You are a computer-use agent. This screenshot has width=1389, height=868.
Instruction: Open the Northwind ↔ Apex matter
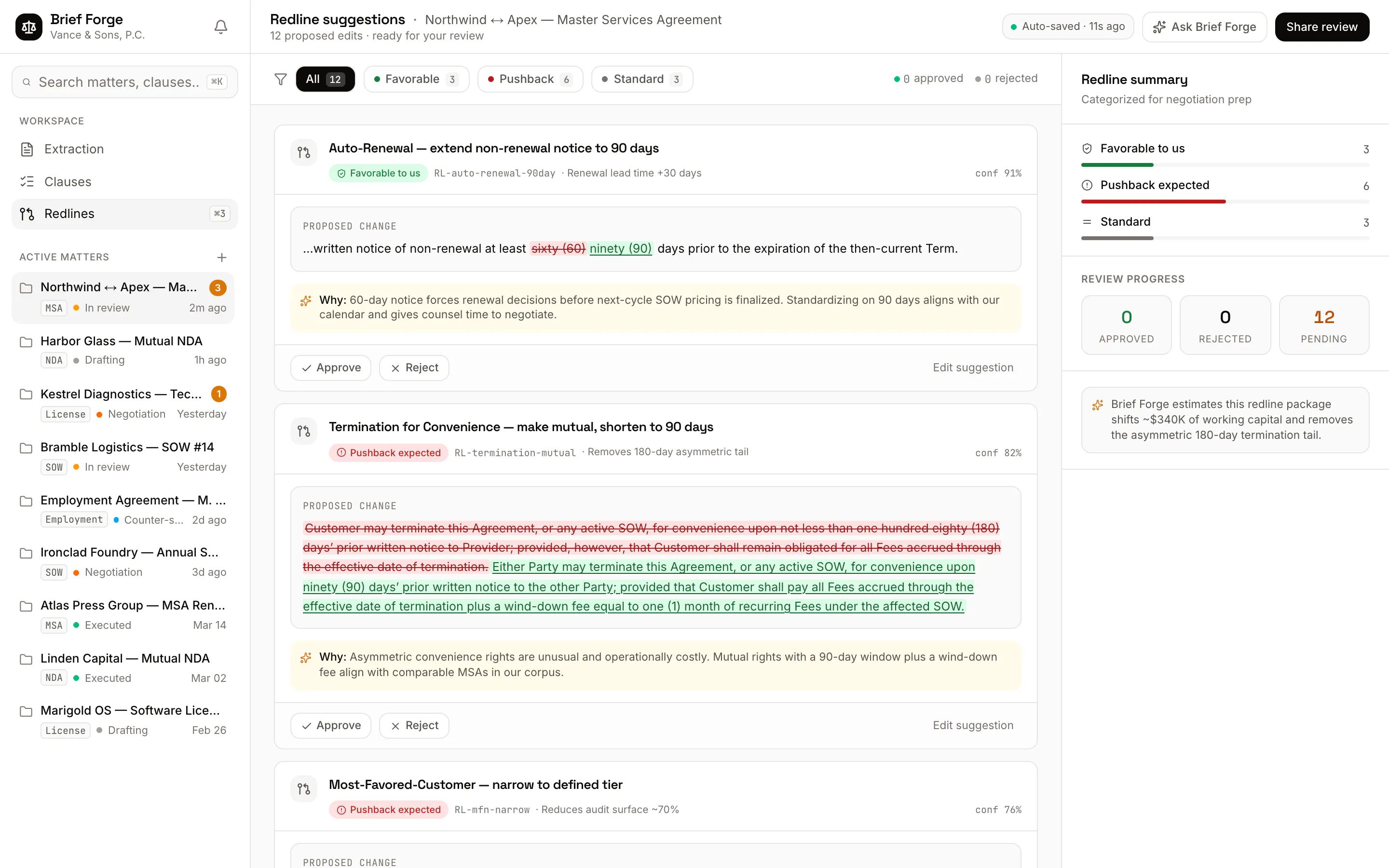pyautogui.click(x=123, y=298)
